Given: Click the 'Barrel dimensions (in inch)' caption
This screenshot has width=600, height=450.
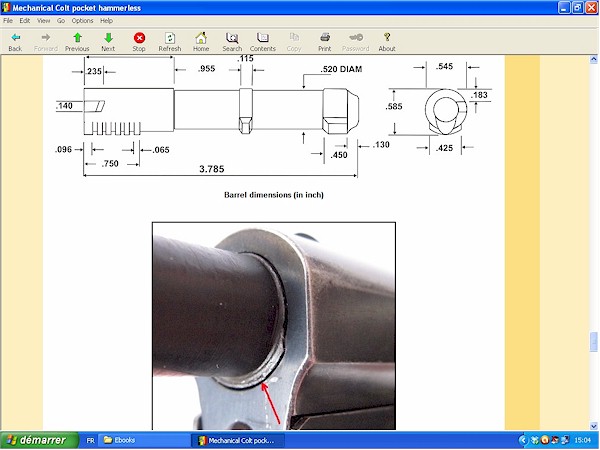Looking at the screenshot, I should coord(274,195).
